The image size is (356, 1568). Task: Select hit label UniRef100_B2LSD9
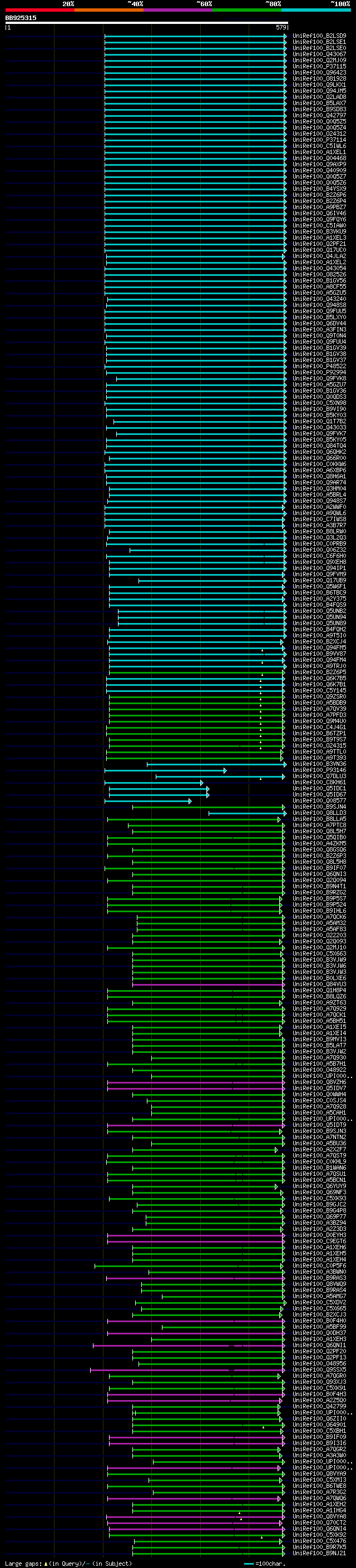tap(319, 36)
